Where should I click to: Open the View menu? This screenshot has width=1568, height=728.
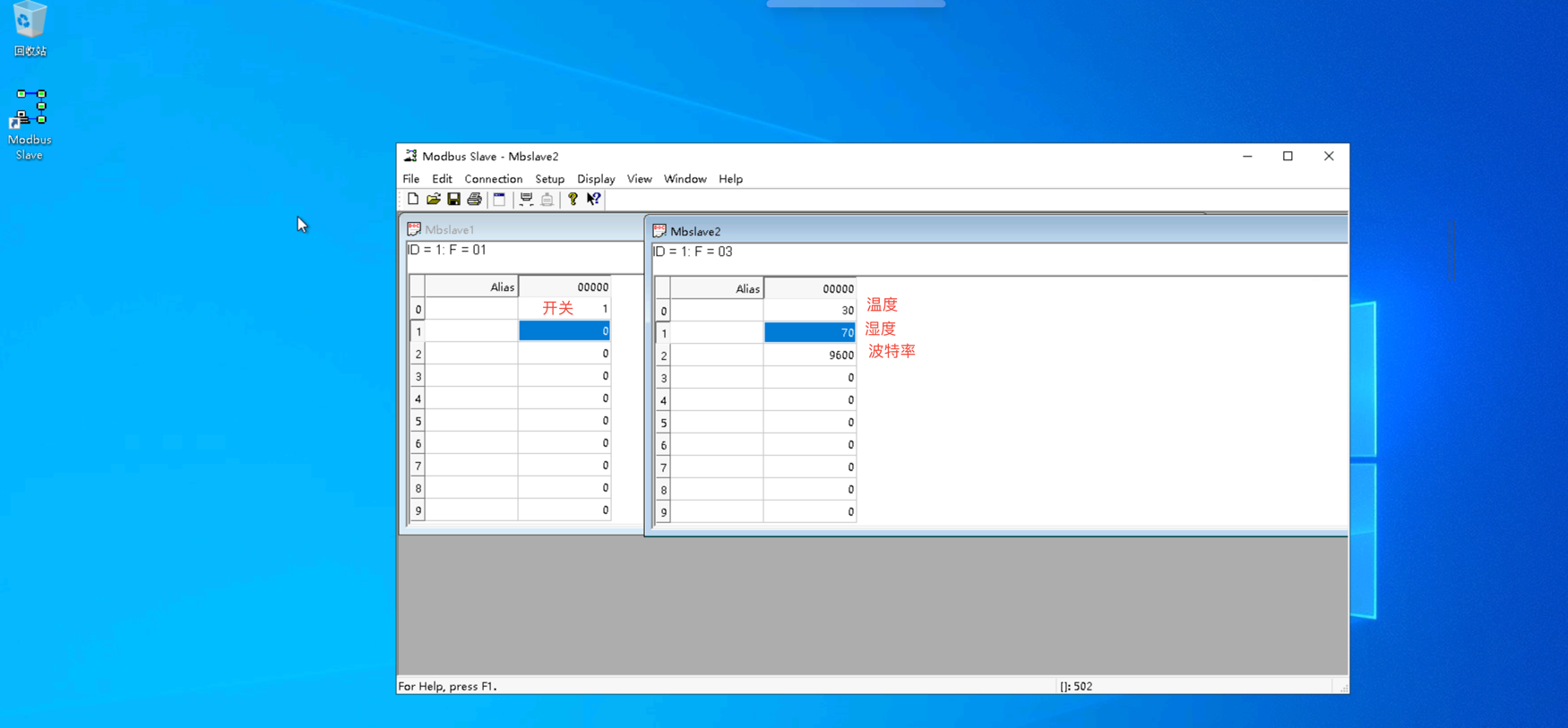(639, 179)
